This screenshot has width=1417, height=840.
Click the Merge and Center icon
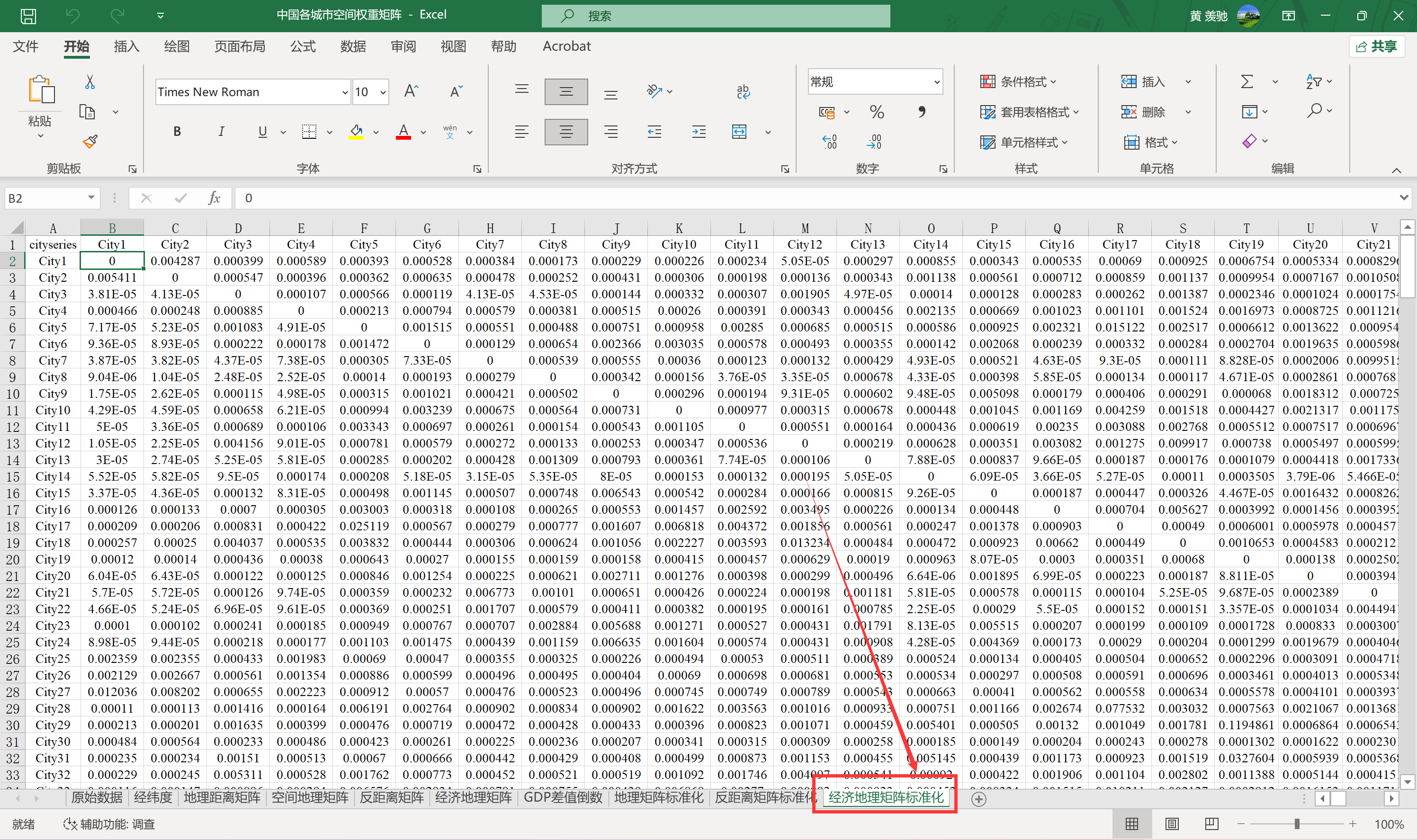(739, 132)
